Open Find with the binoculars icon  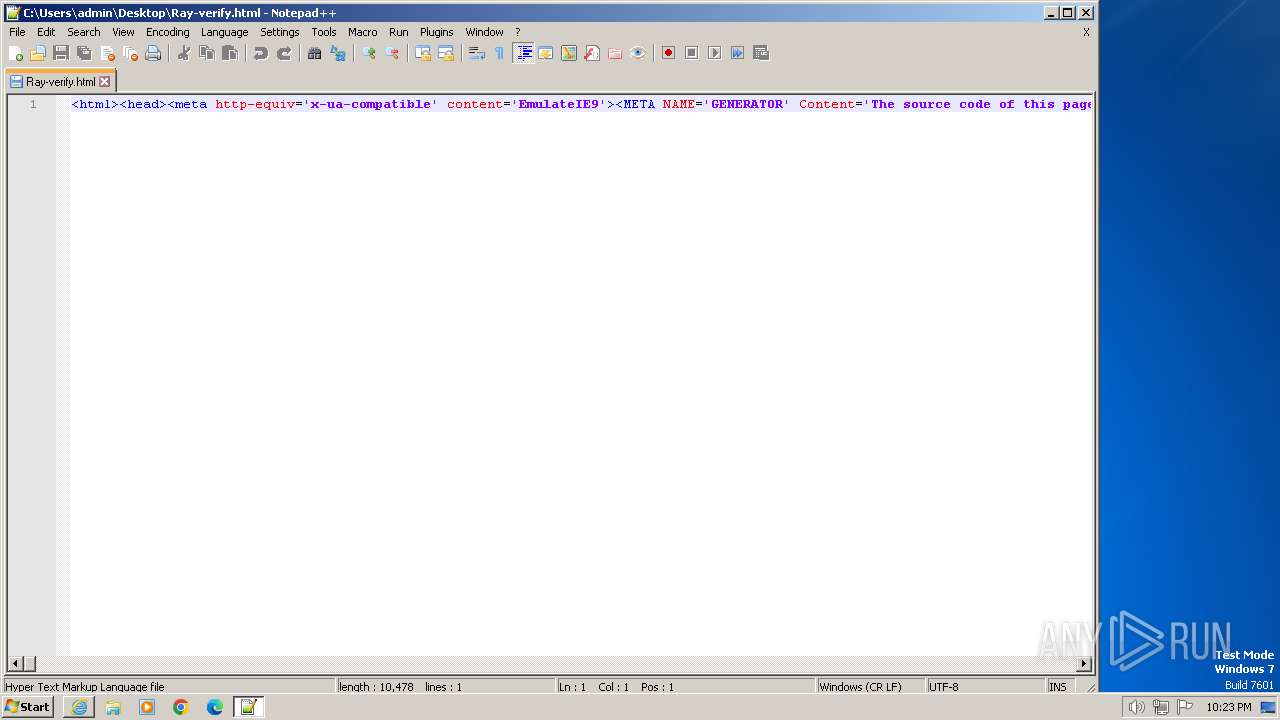[x=315, y=53]
